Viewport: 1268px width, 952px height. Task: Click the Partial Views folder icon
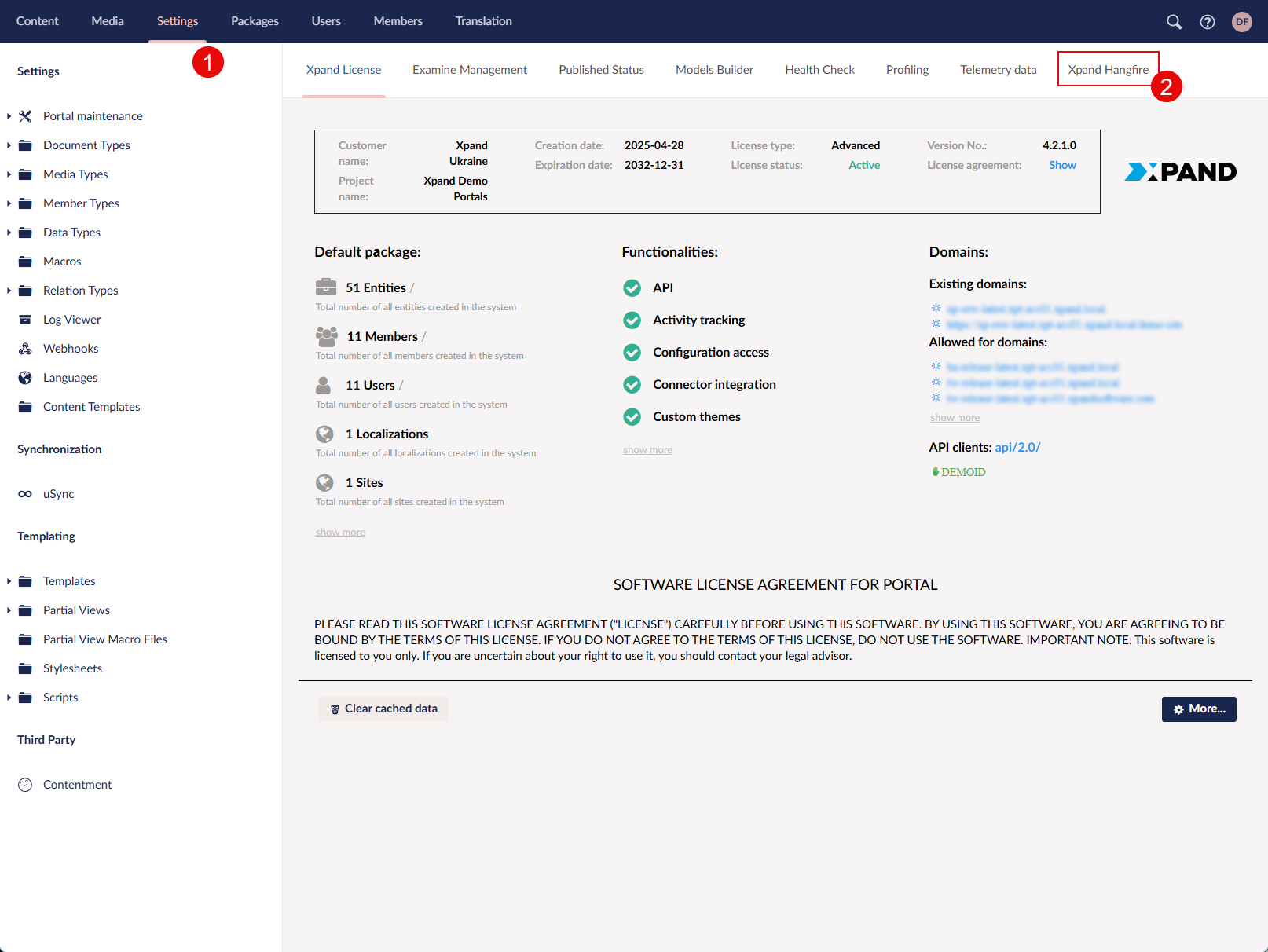click(x=25, y=610)
